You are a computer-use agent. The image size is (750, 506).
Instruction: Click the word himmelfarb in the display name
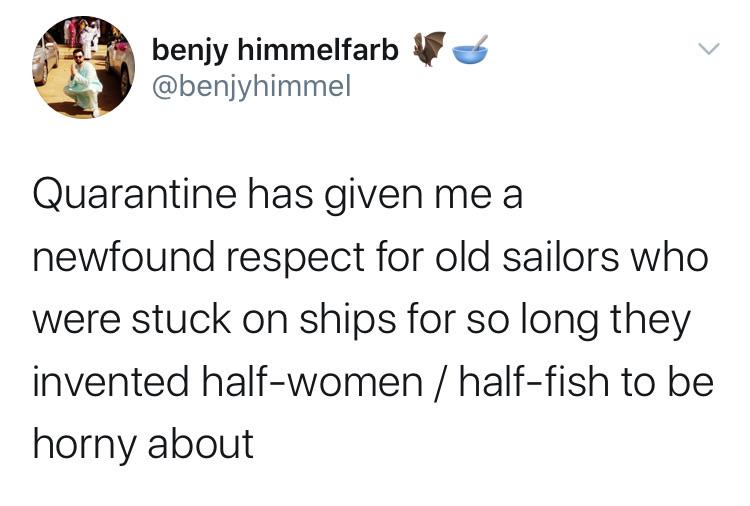[318, 49]
